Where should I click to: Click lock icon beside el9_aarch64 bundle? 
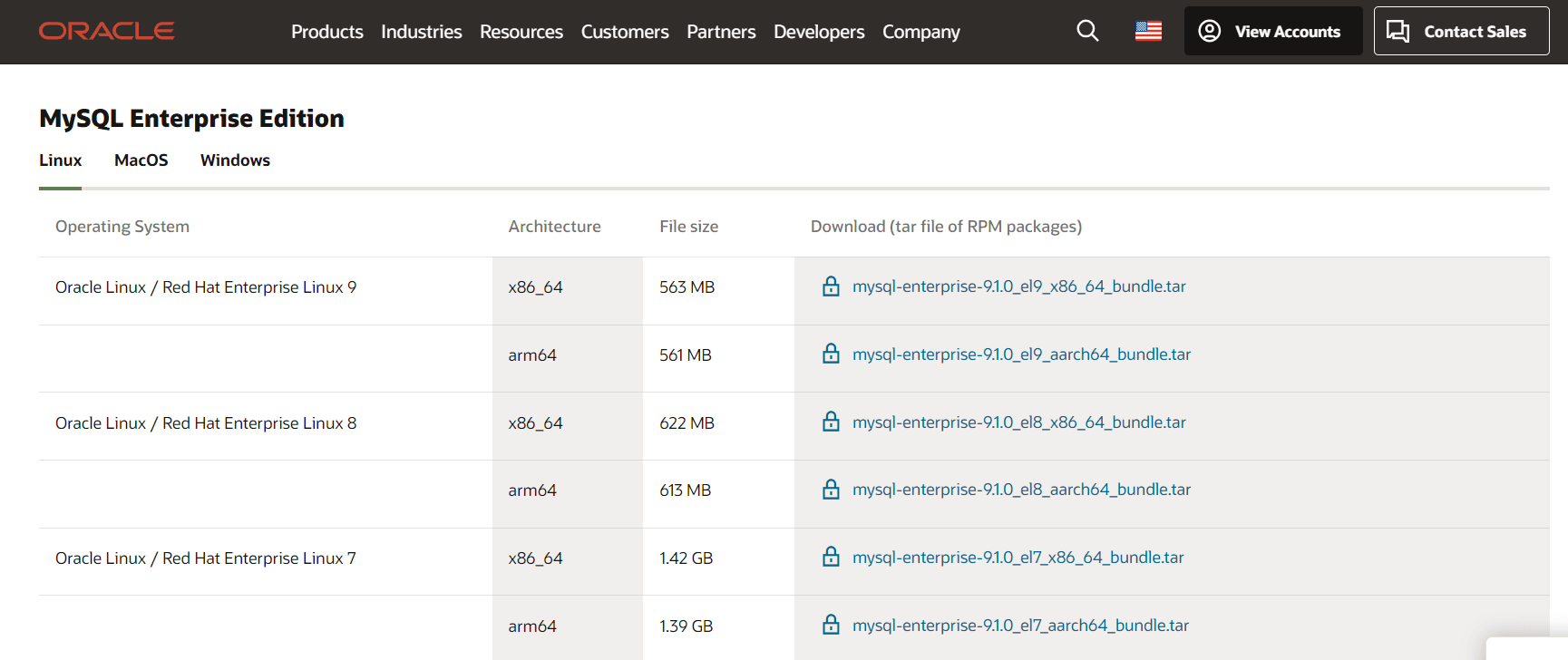(831, 354)
